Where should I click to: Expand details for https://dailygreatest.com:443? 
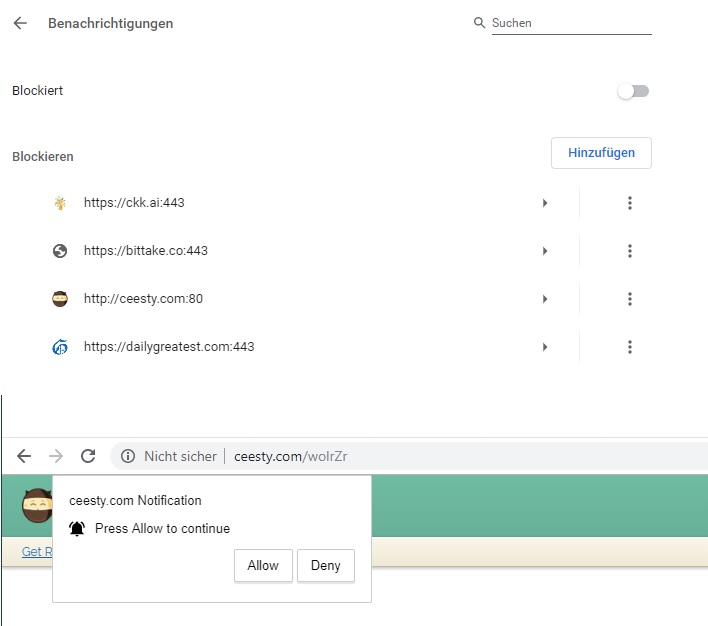[545, 347]
